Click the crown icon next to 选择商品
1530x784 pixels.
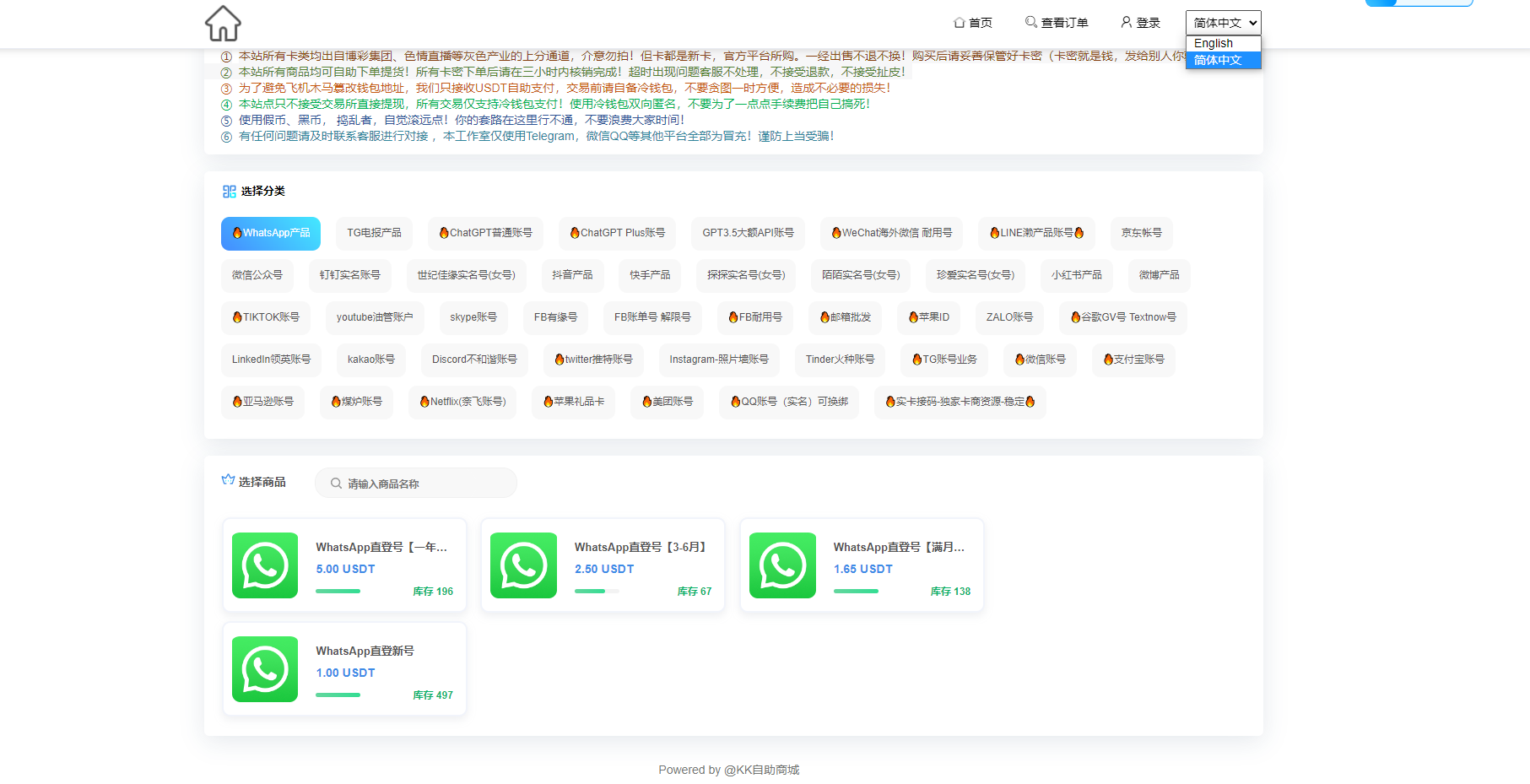226,479
